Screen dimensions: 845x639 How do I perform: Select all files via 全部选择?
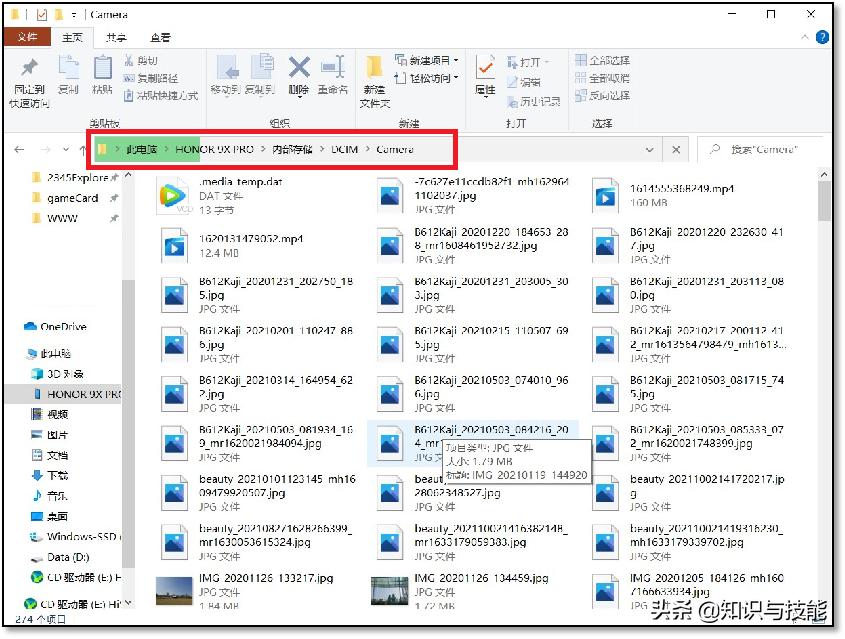coord(602,60)
